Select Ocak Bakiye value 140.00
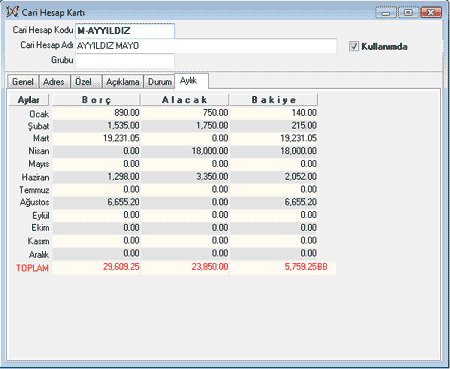The width and height of the screenshot is (450, 369). 304,113
